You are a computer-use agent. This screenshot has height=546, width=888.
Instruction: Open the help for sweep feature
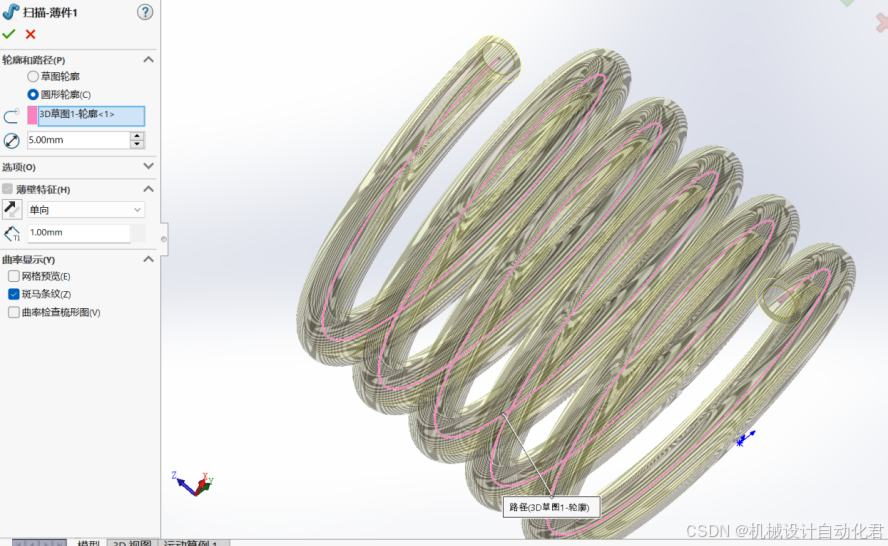click(145, 12)
